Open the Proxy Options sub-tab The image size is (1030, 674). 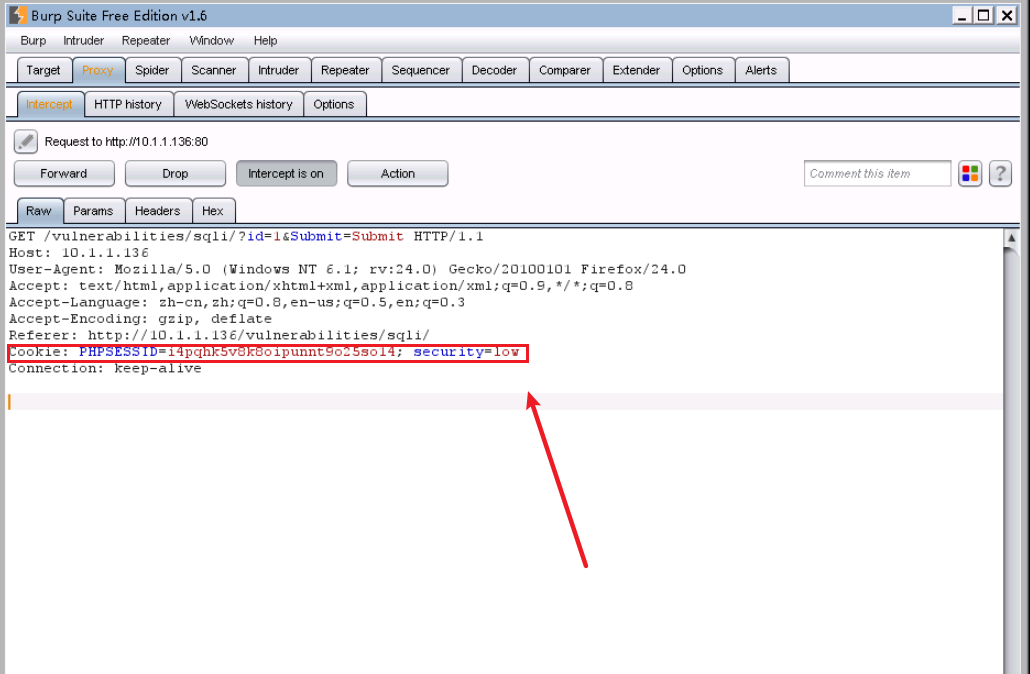pos(334,104)
